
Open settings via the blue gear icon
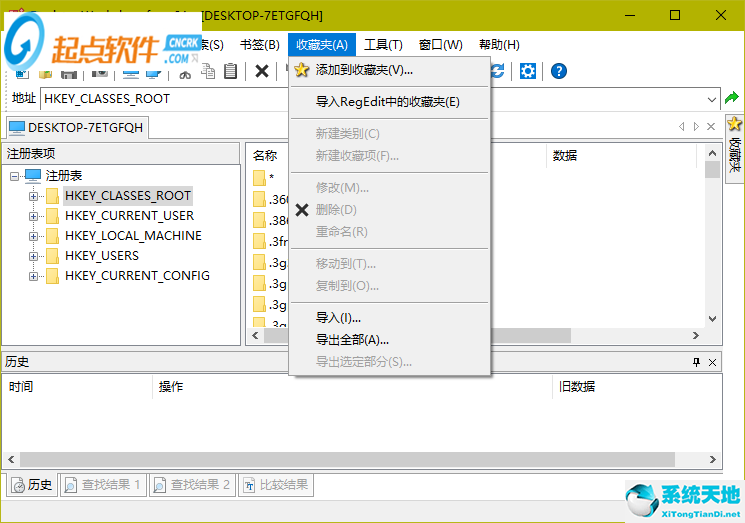[528, 71]
